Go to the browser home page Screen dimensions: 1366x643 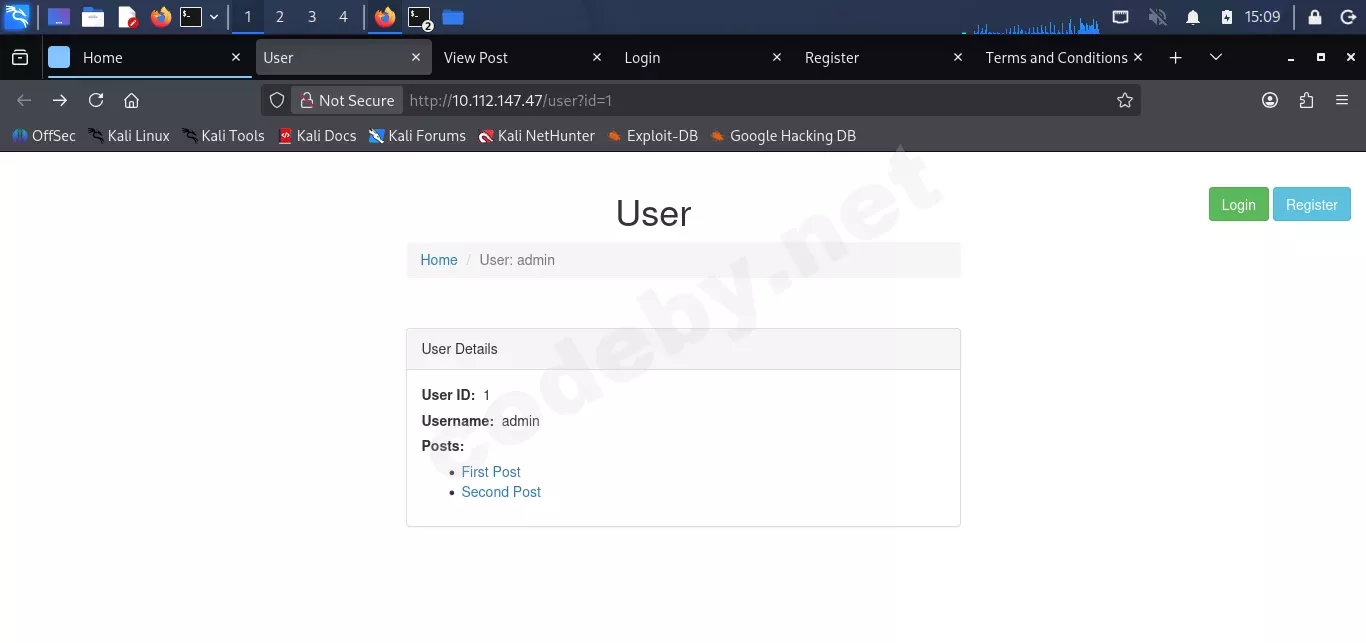(131, 100)
